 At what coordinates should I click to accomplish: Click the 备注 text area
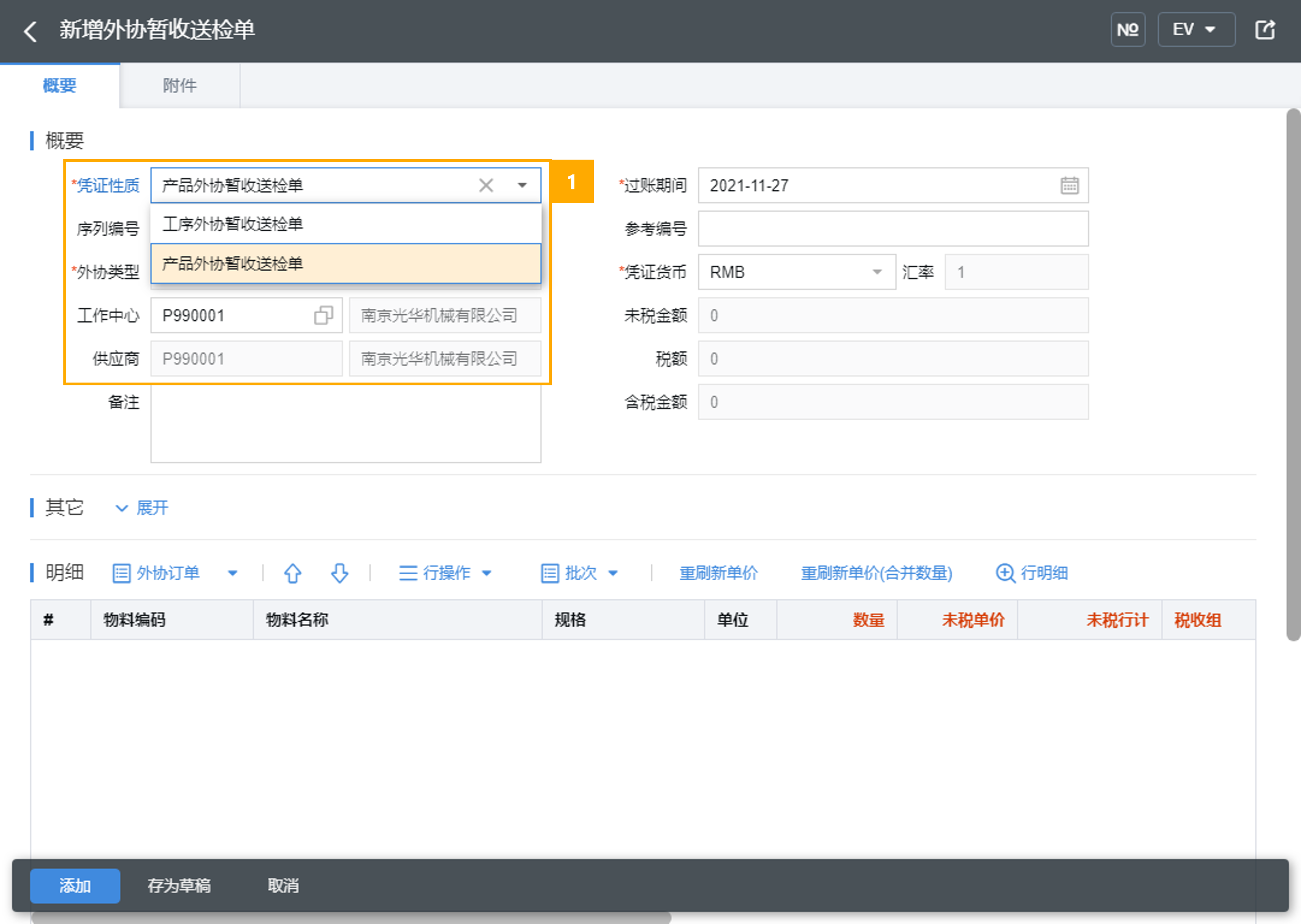click(346, 424)
